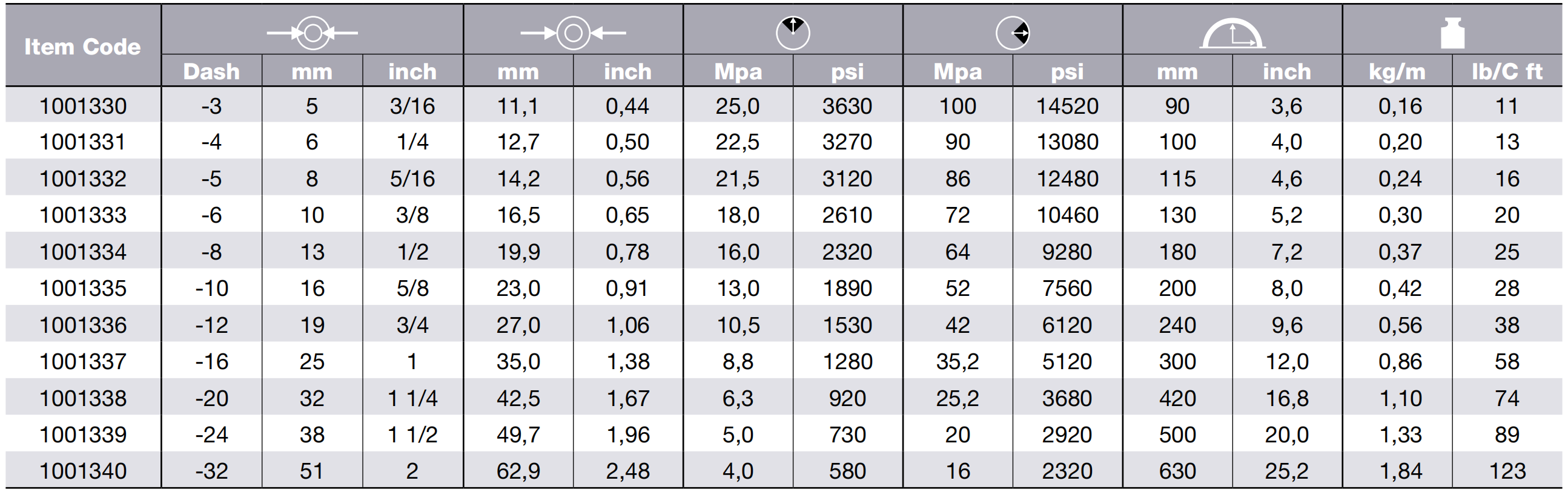Select the 62,9 mm outer diameter cell

coord(518,471)
